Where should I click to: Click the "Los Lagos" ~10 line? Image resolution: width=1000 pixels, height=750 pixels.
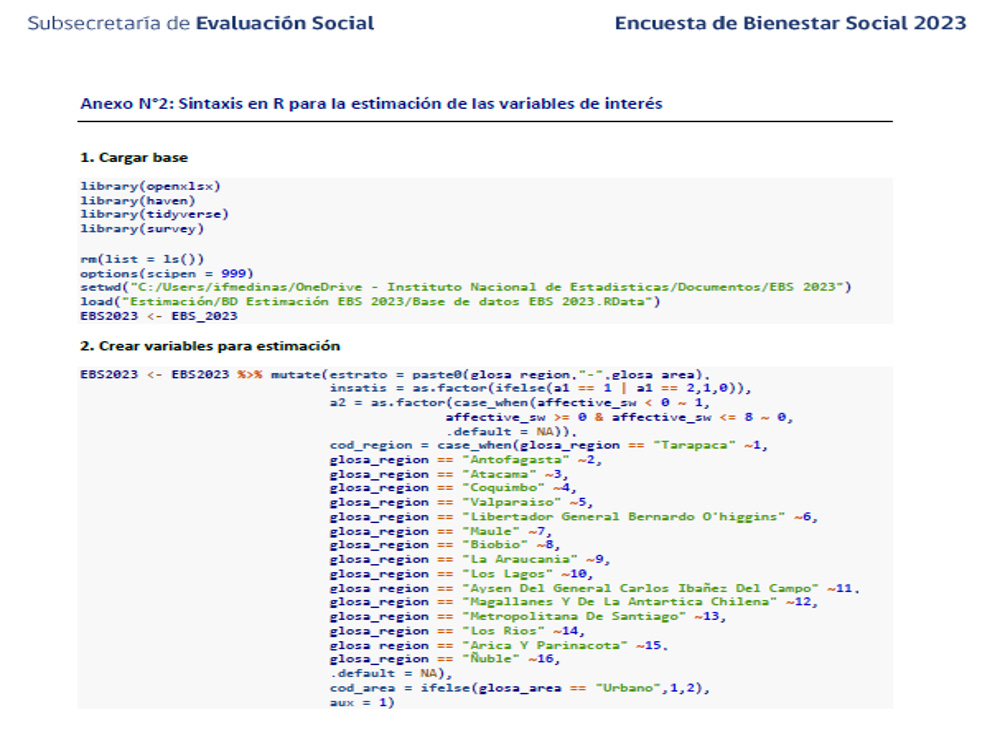[462, 574]
